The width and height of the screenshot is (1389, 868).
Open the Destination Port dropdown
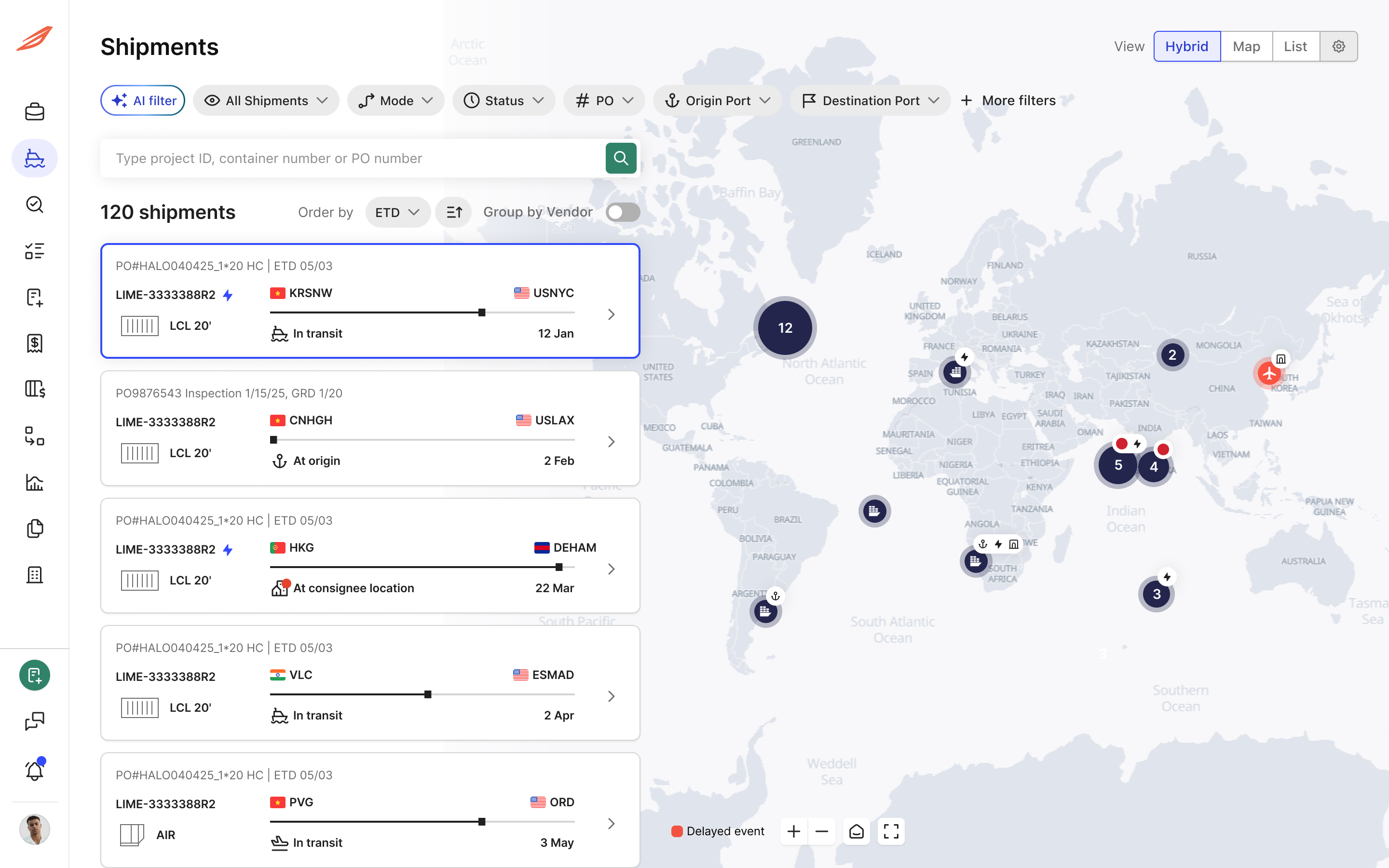[869, 100]
